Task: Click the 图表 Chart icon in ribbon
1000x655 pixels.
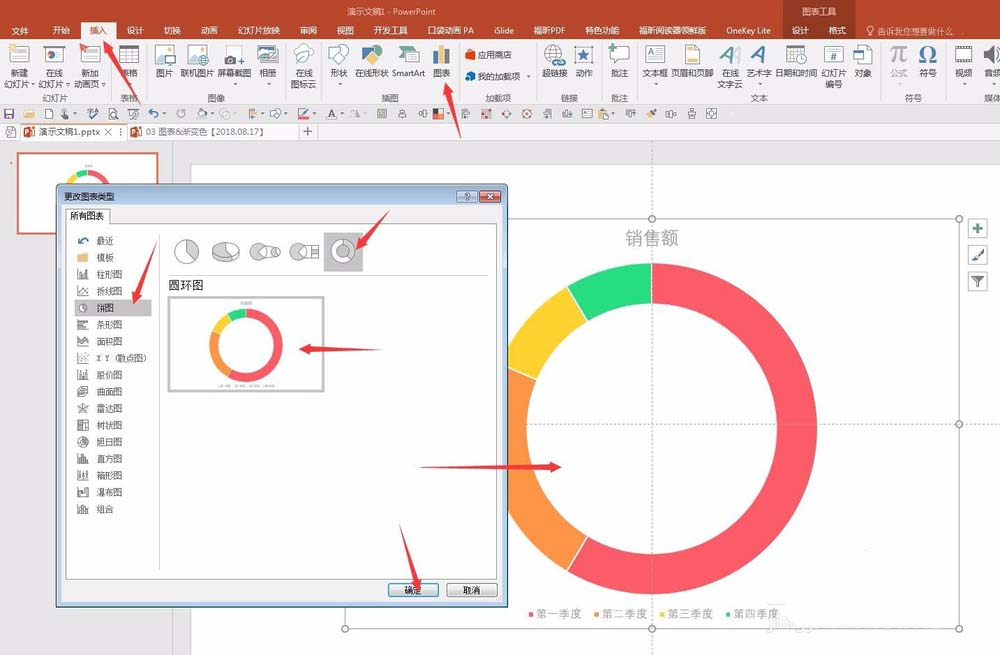Action: point(441,56)
